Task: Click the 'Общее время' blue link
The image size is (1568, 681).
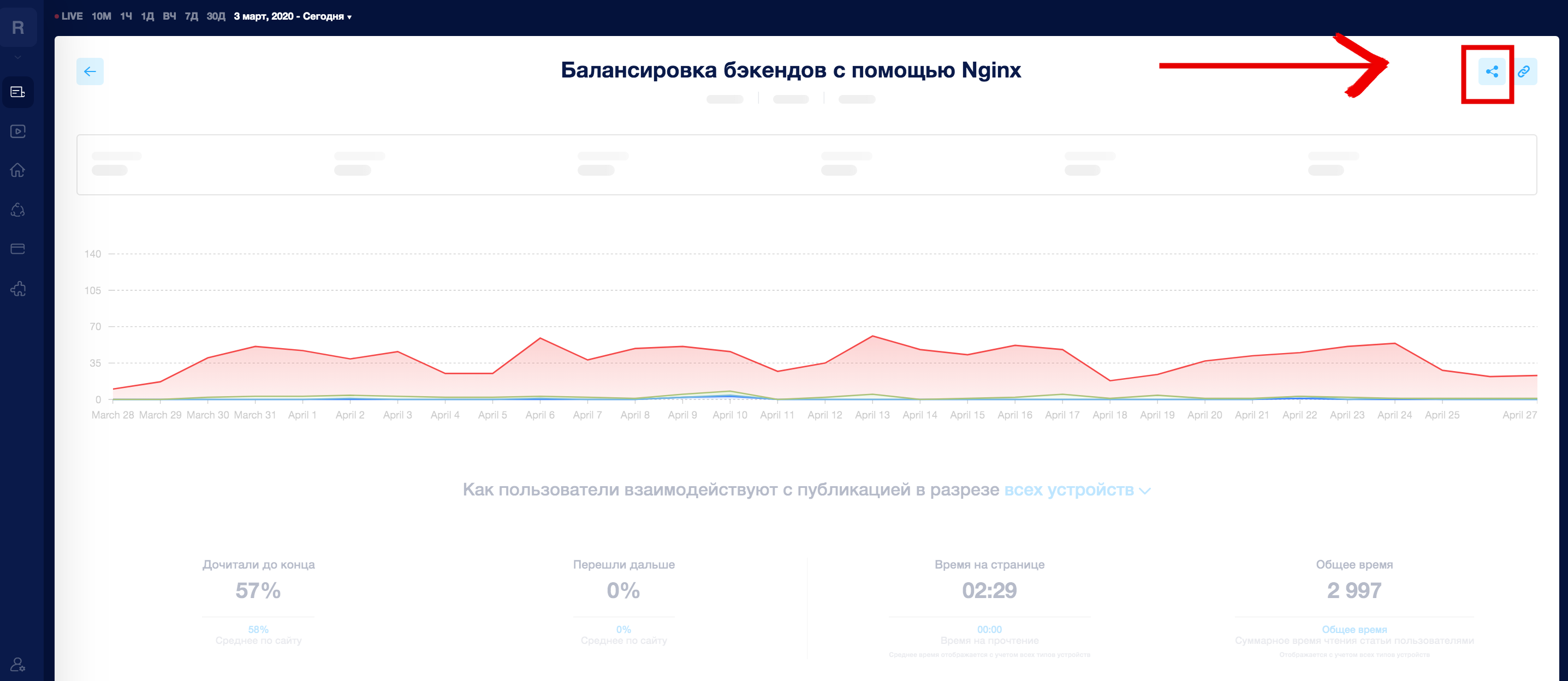Action: 1354,629
